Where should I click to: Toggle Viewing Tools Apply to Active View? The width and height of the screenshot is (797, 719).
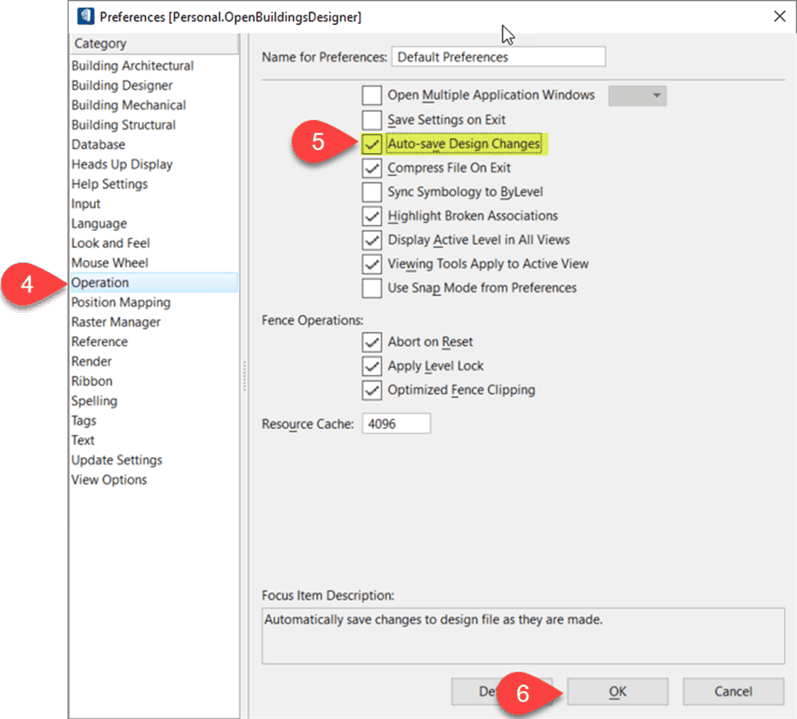point(372,264)
